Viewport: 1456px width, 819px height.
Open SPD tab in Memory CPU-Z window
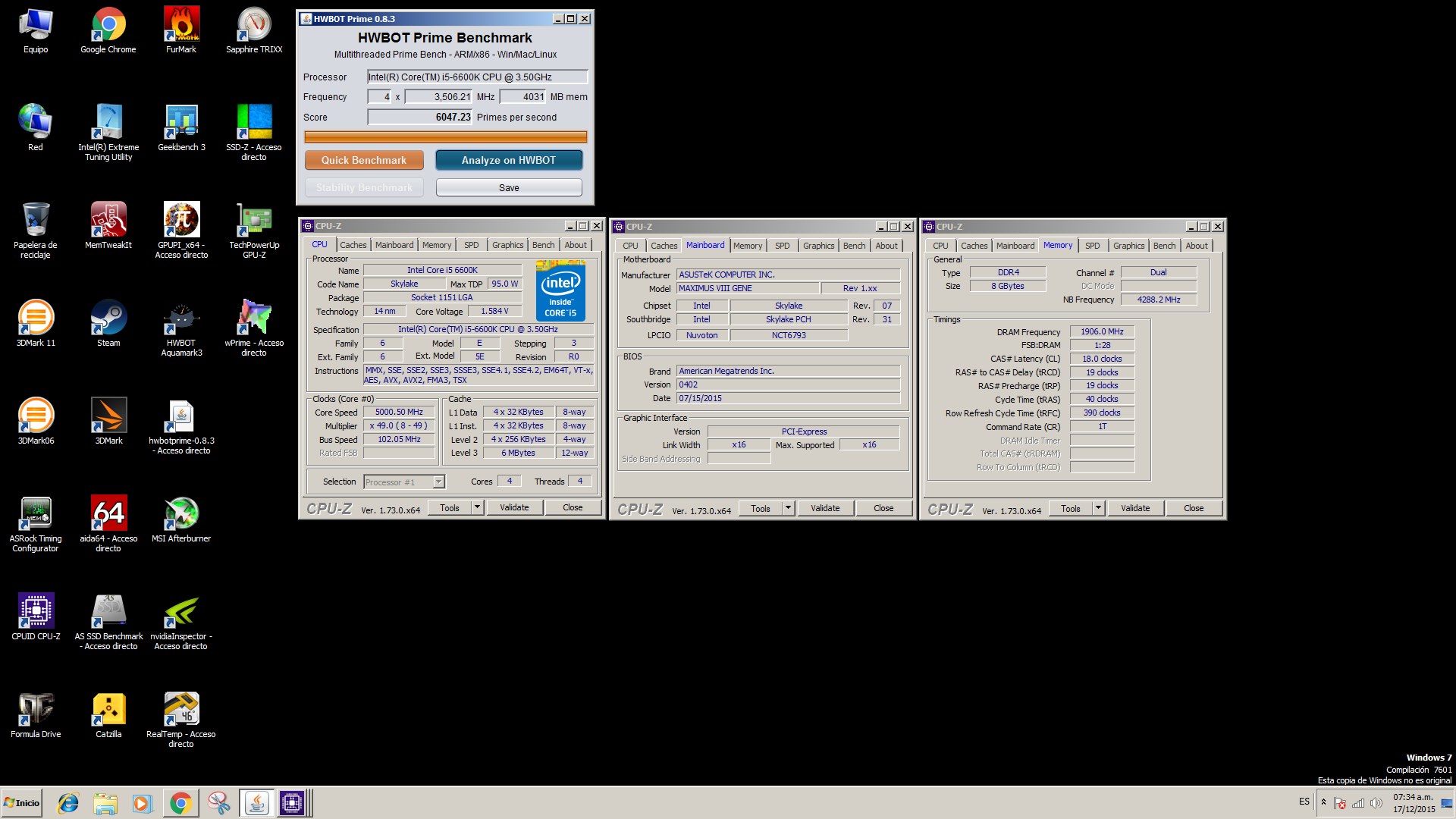tap(1092, 246)
